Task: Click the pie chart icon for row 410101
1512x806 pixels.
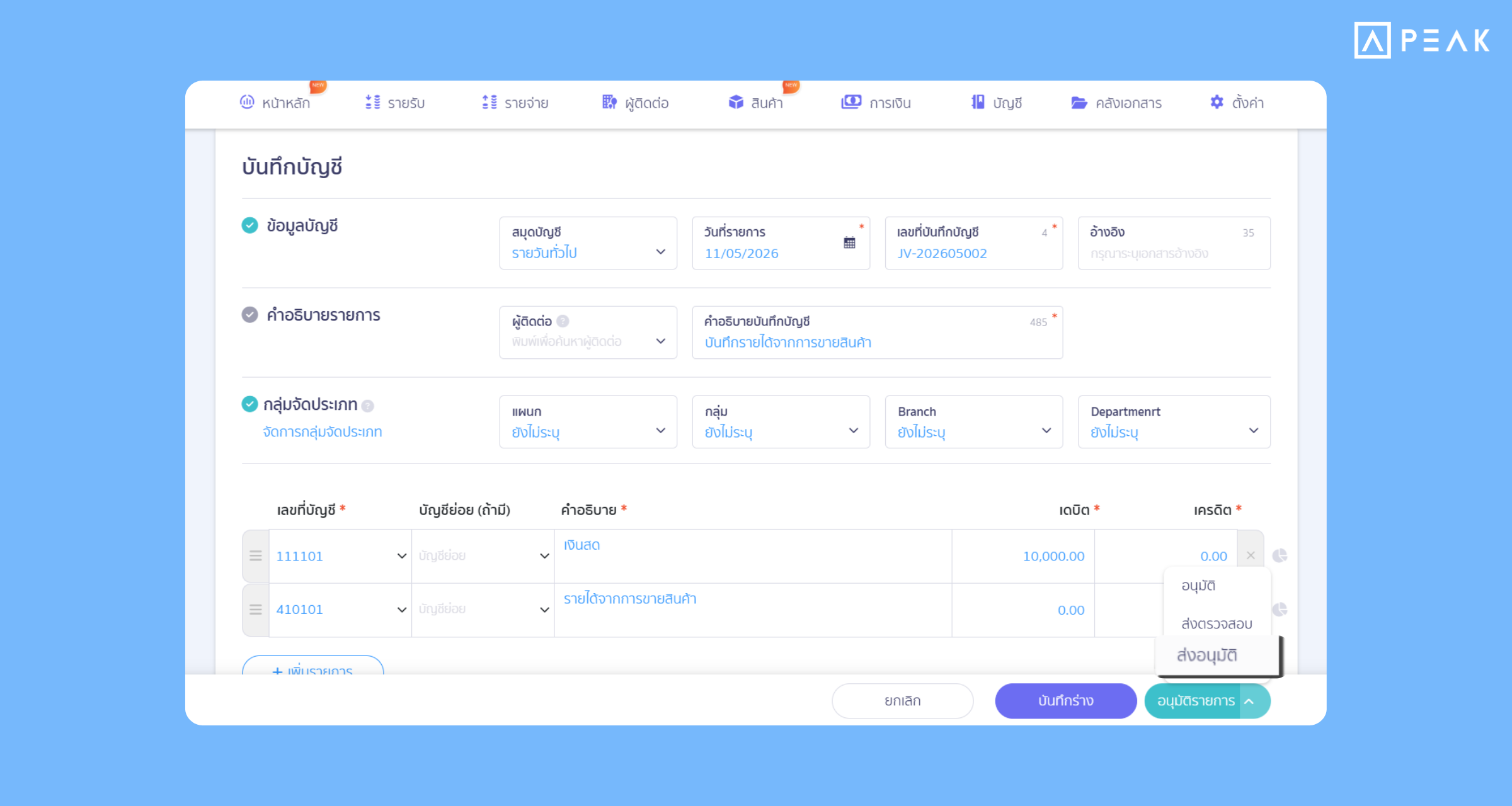Action: coord(1280,610)
